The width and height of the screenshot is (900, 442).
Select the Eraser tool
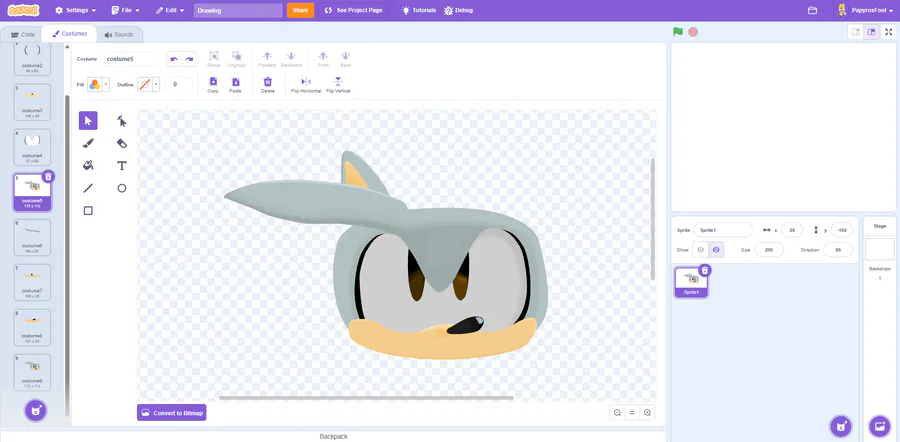point(122,143)
